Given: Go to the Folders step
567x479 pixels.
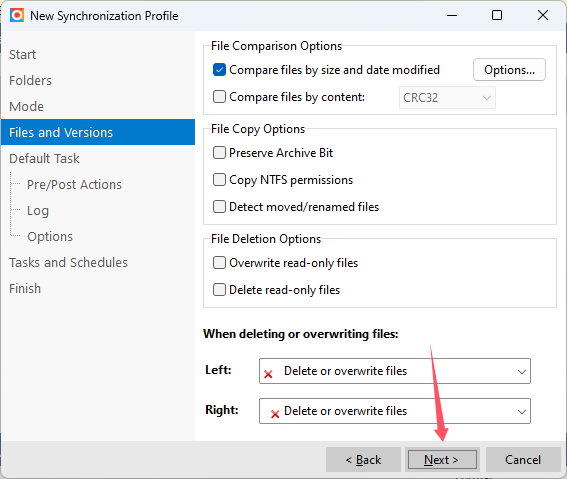Looking at the screenshot, I should click(30, 80).
